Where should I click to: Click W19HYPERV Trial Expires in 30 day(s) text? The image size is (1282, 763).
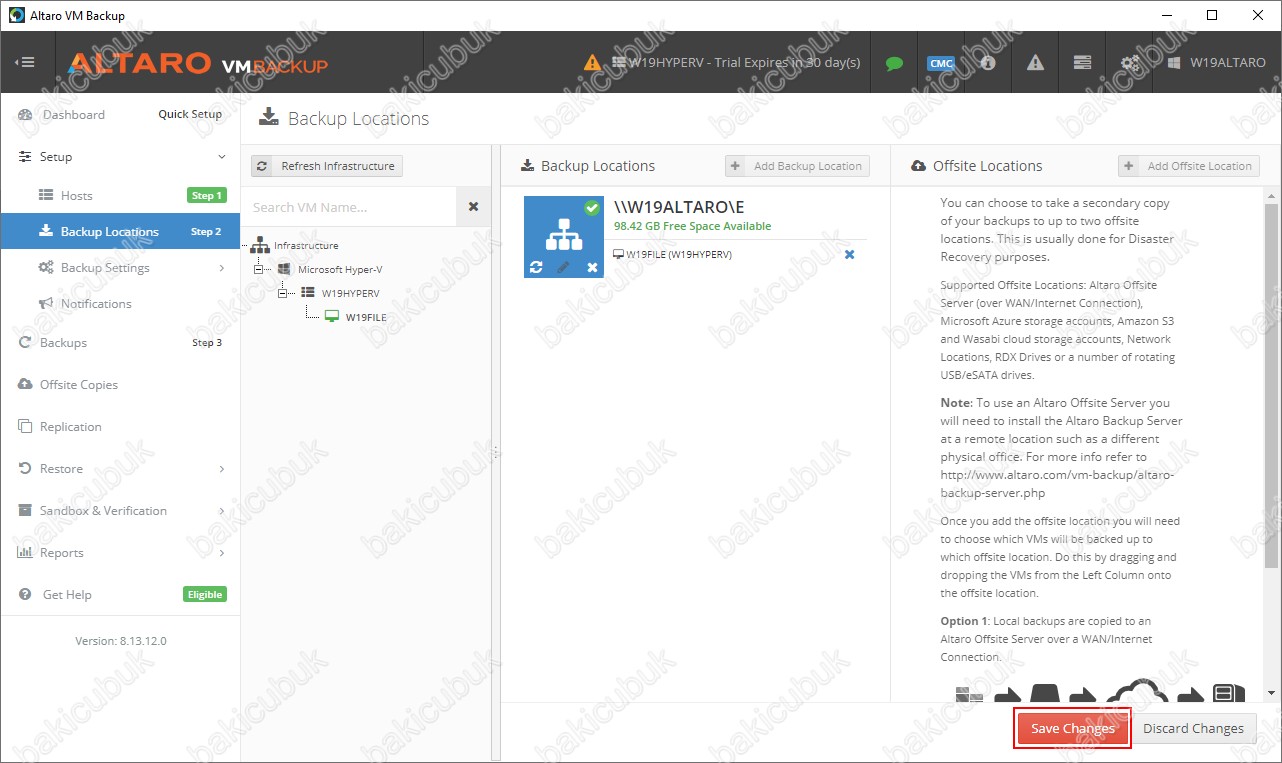pos(744,62)
